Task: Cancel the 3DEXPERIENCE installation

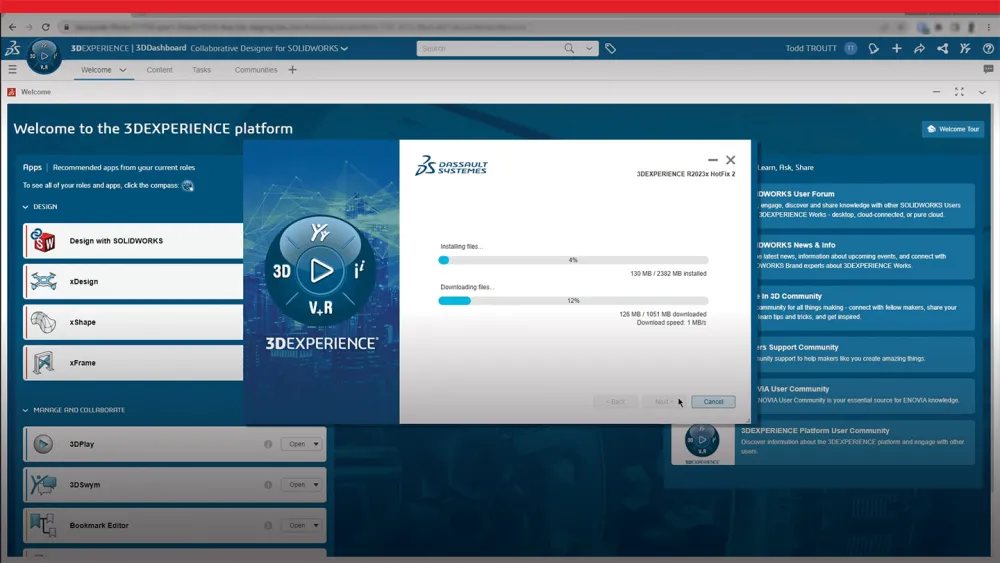Action: (x=713, y=402)
